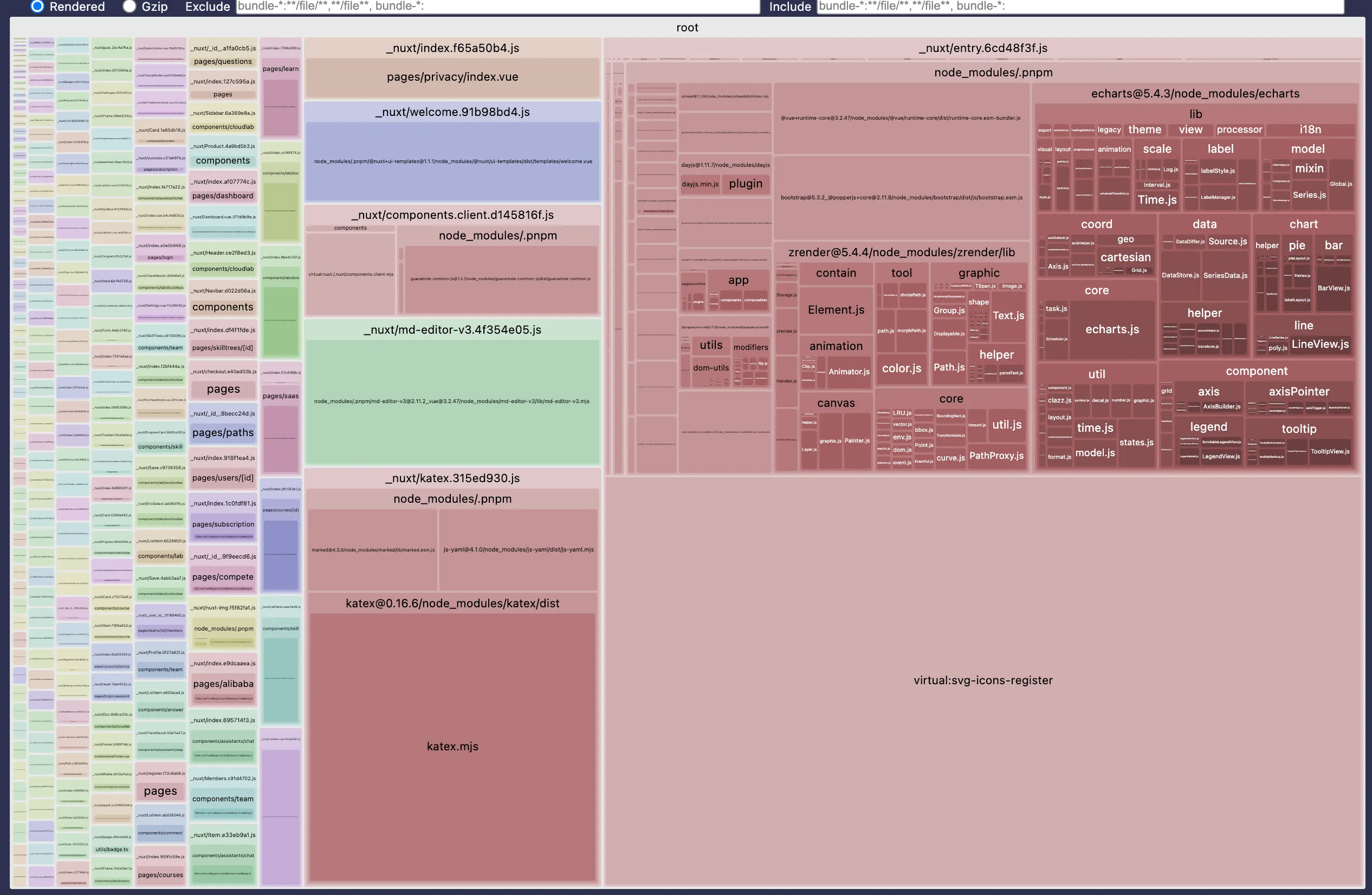Click the katex.mjs block
This screenshot has height=895, width=1372.
[x=452, y=747]
